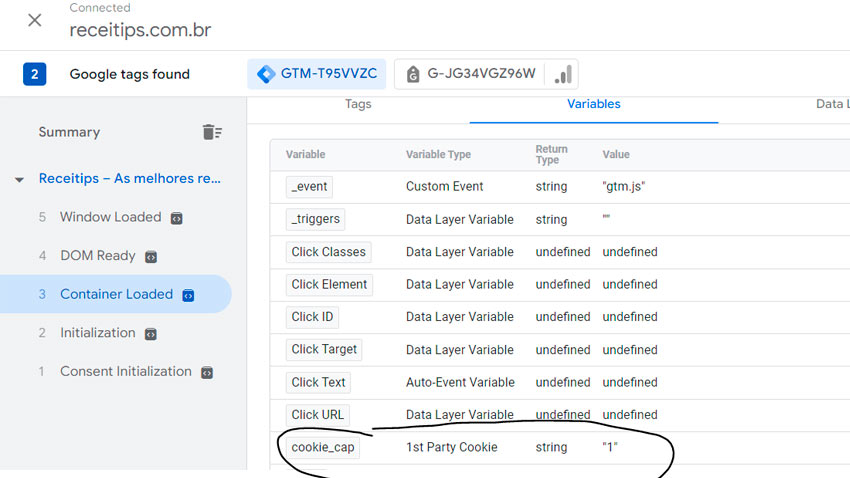Viewport: 850px width, 478px height.
Task: Open the Summary view
Action: click(x=69, y=132)
